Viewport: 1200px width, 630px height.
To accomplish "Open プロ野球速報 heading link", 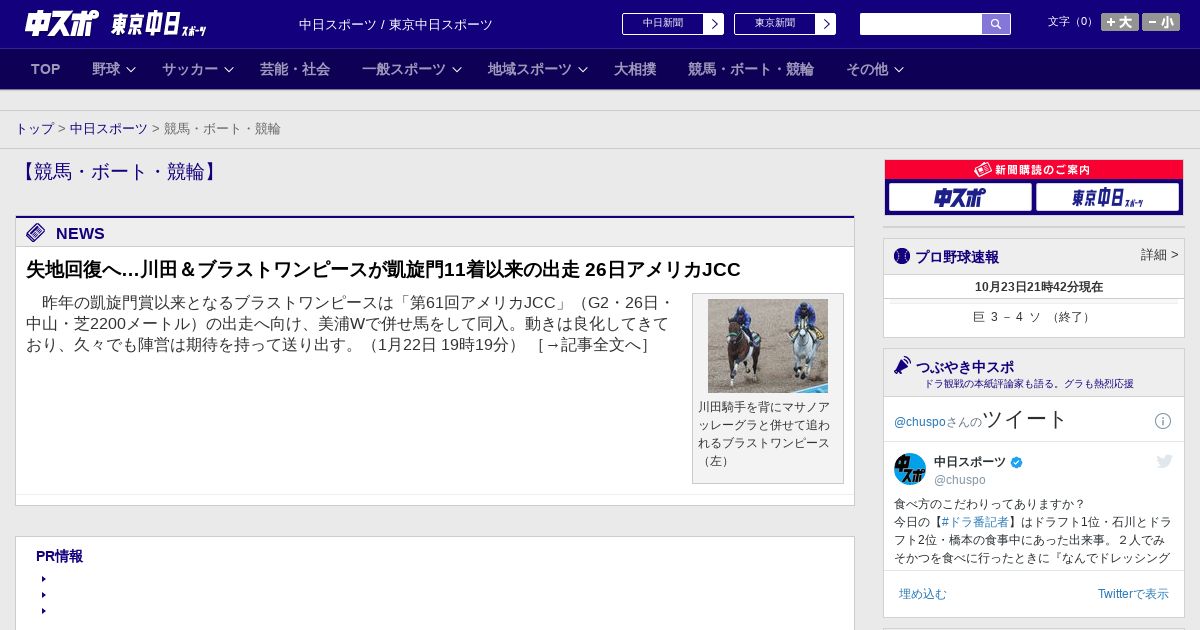I will pyautogui.click(x=957, y=257).
